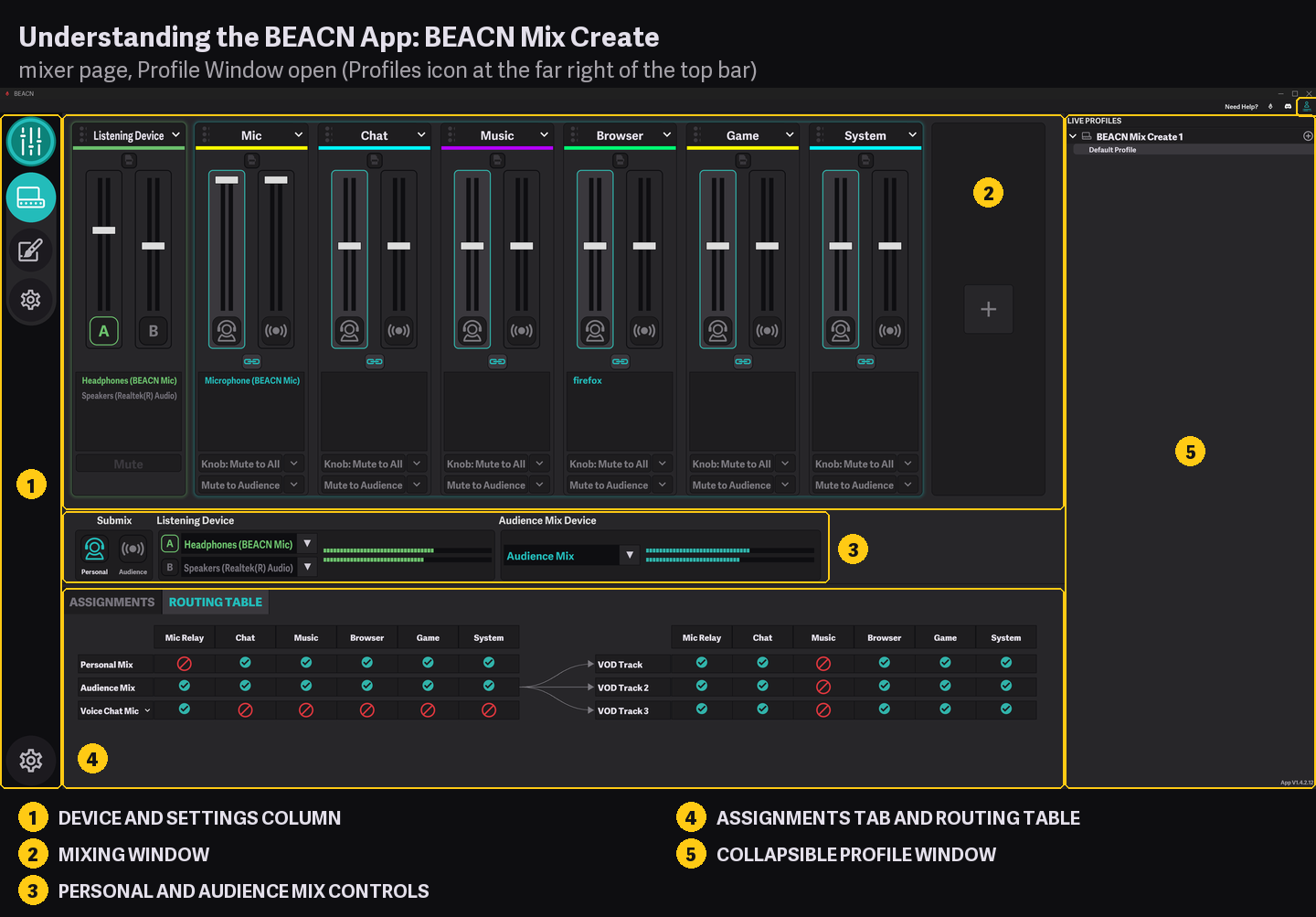
Task: Click the Listening Device A volume fader handle
Action: tap(104, 230)
